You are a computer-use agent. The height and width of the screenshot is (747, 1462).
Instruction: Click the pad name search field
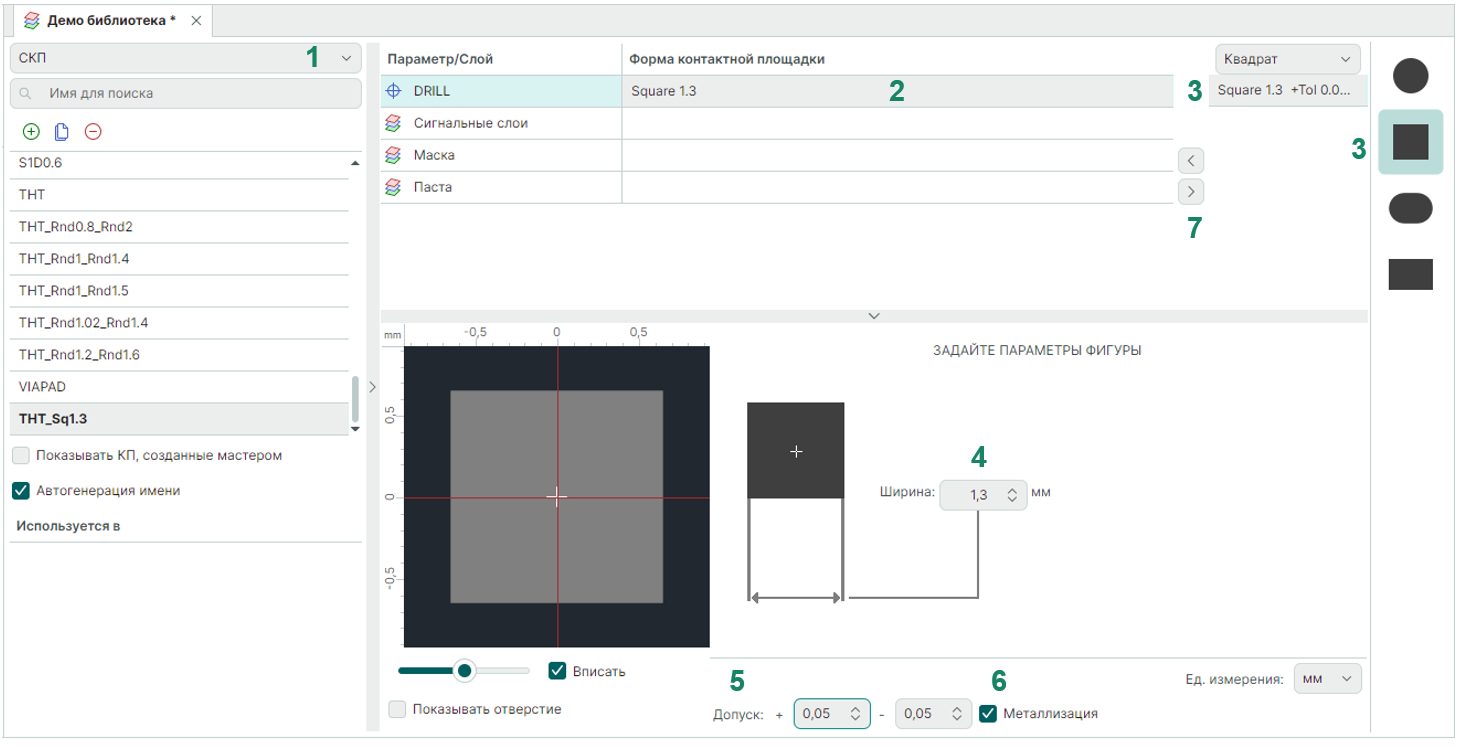[195, 93]
